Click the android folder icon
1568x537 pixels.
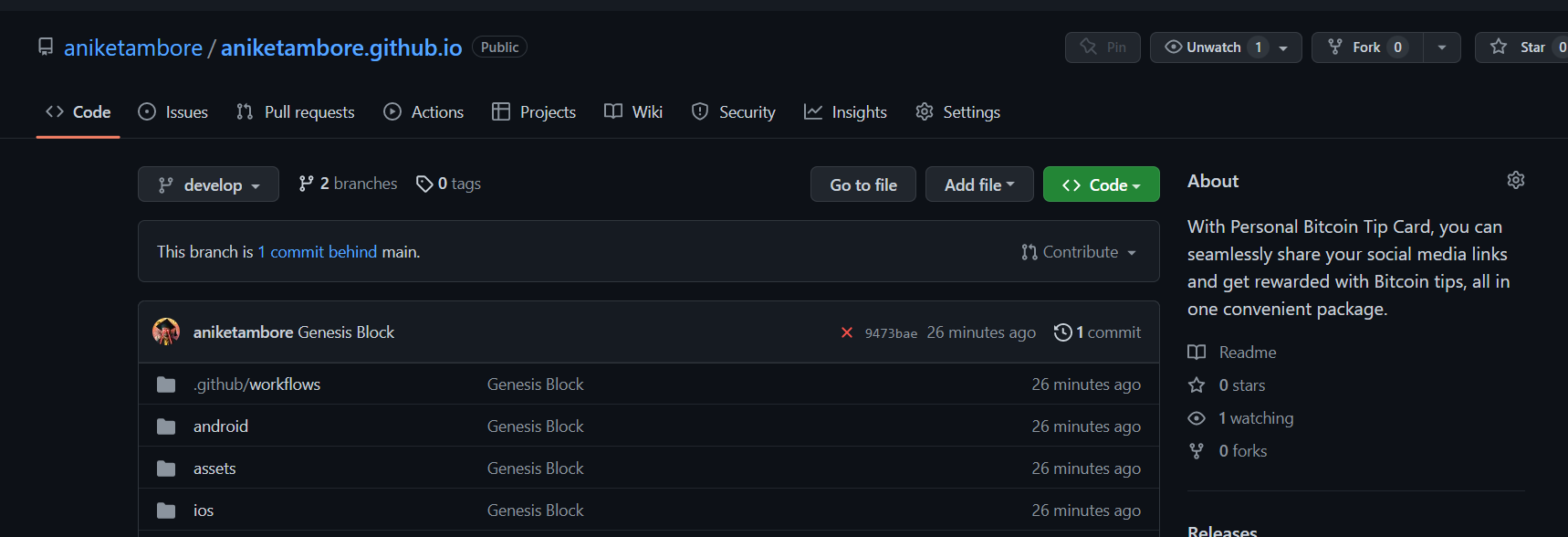click(x=166, y=426)
